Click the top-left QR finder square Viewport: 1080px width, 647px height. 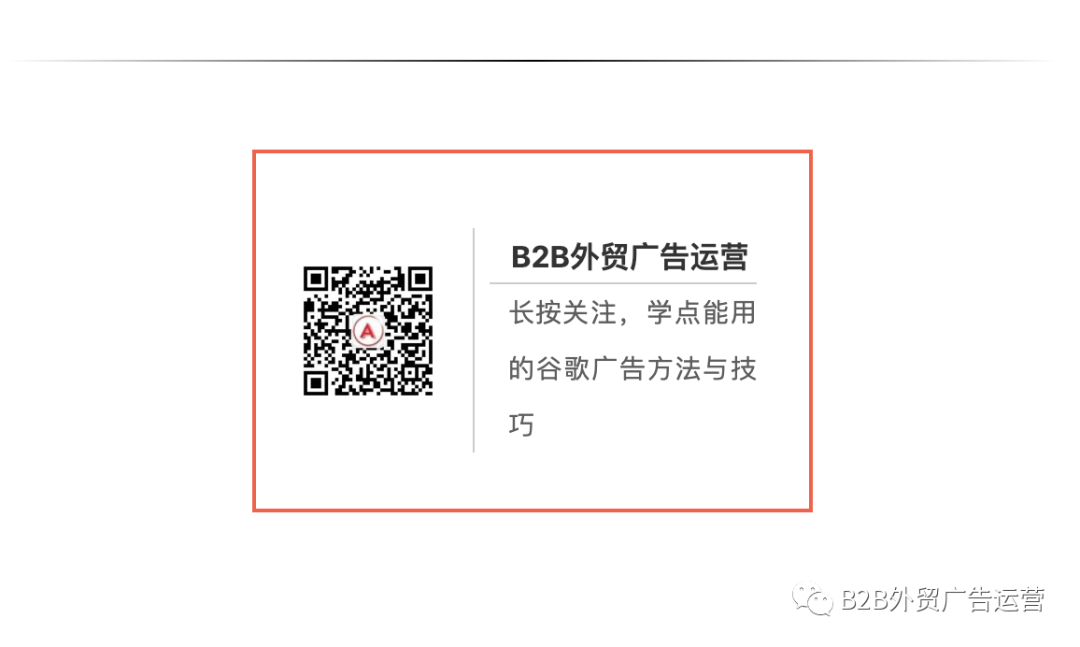(315, 279)
